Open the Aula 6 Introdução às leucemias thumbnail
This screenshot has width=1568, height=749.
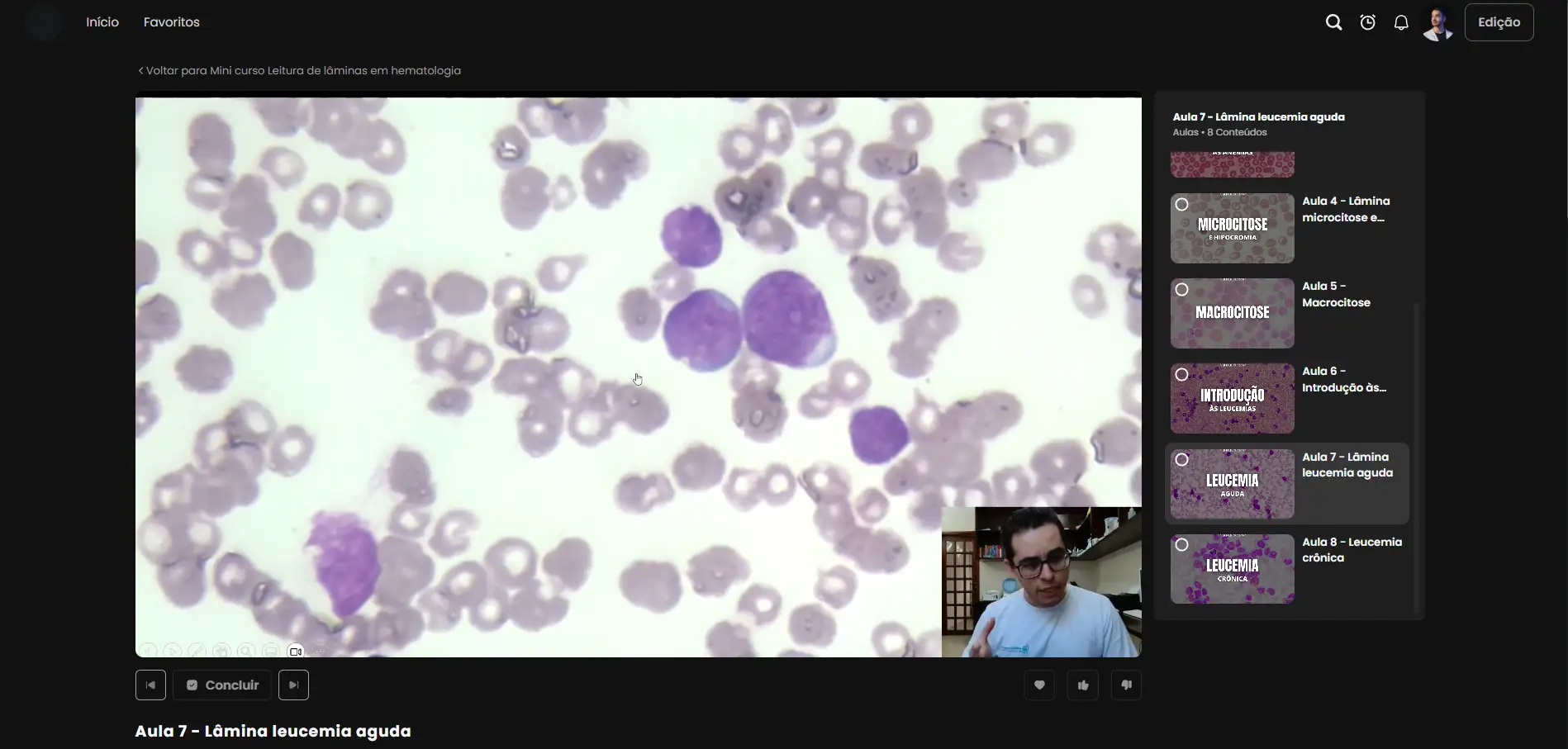1232,398
